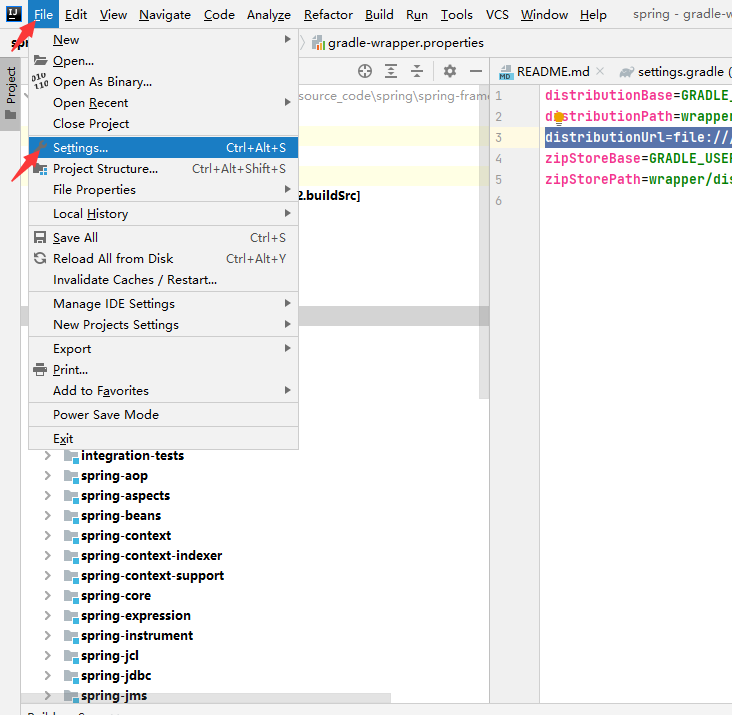This screenshot has width=732, height=715.
Task: Click the zipStorePath property line
Action: tap(638, 179)
